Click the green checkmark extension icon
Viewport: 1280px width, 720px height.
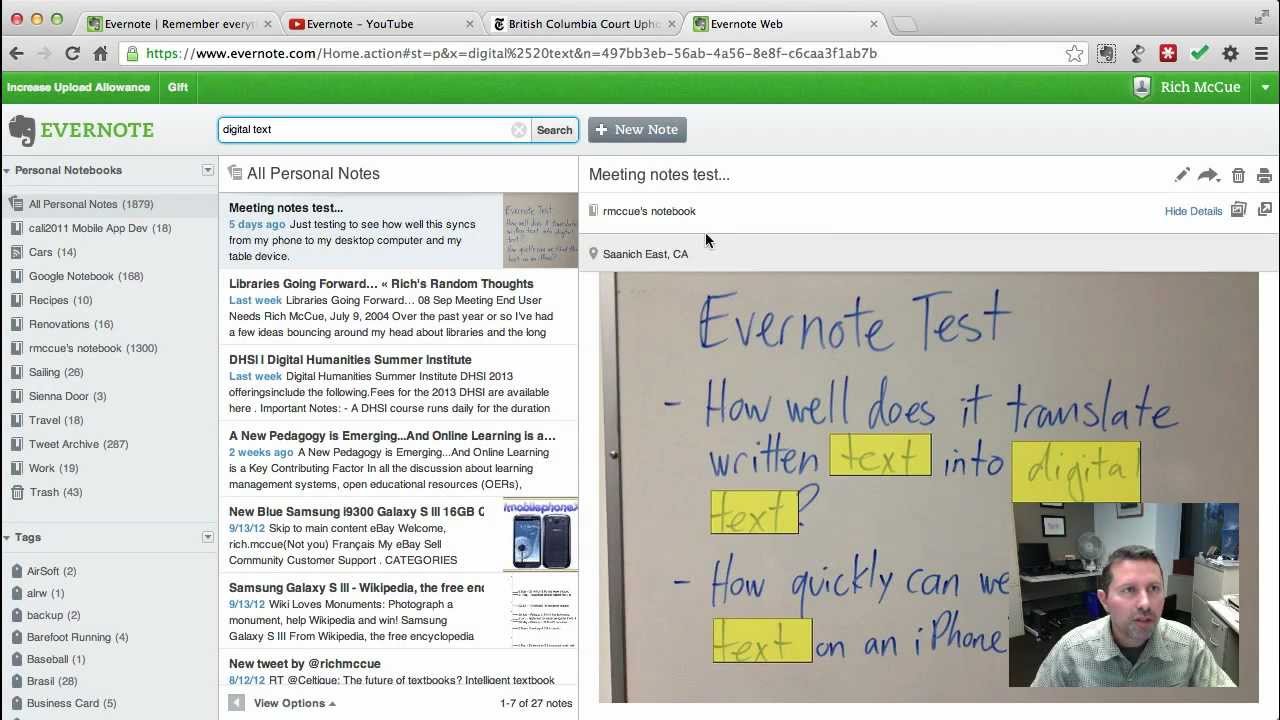[1200, 54]
